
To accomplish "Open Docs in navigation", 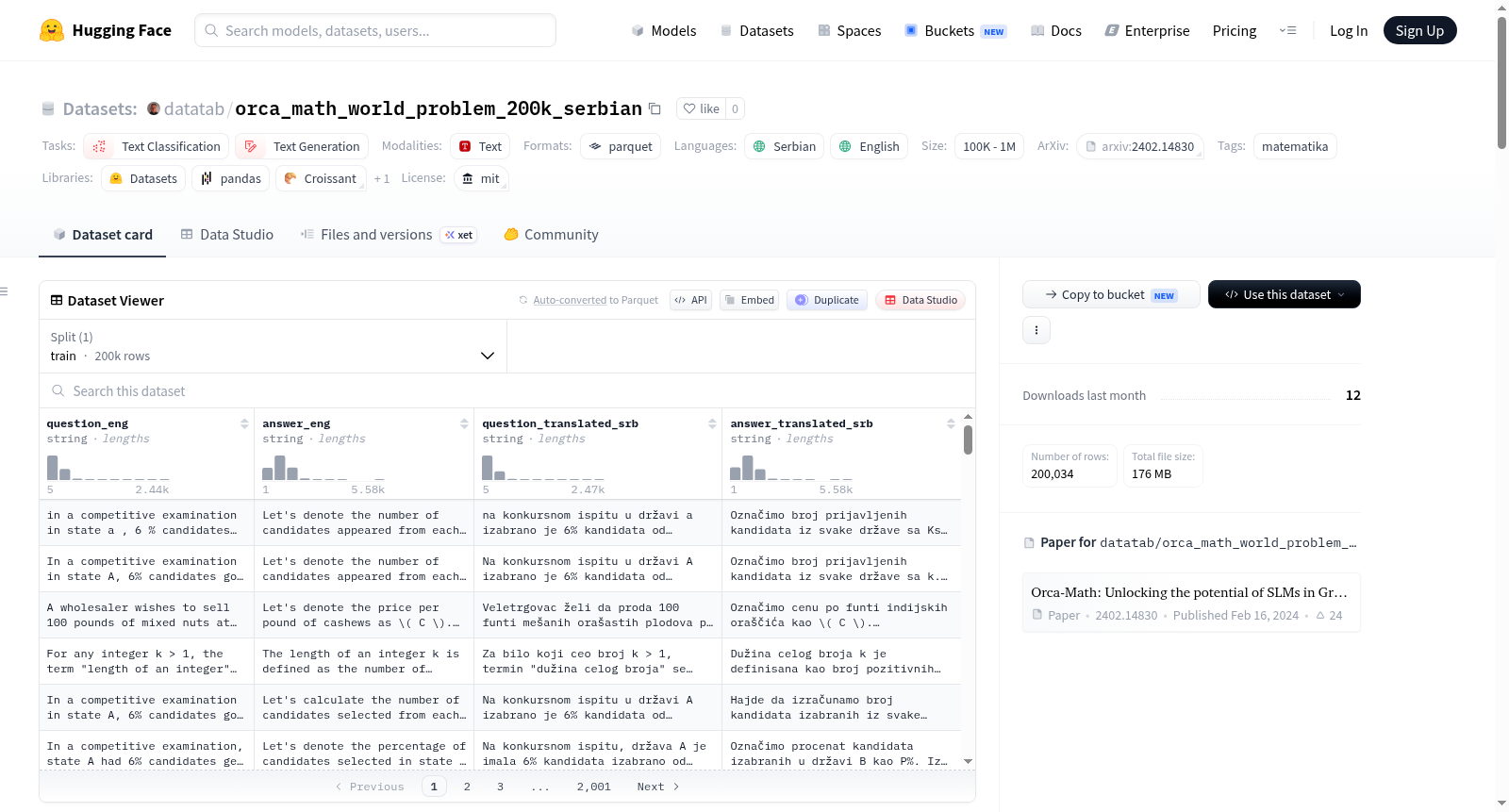I will pyautogui.click(x=1056, y=31).
